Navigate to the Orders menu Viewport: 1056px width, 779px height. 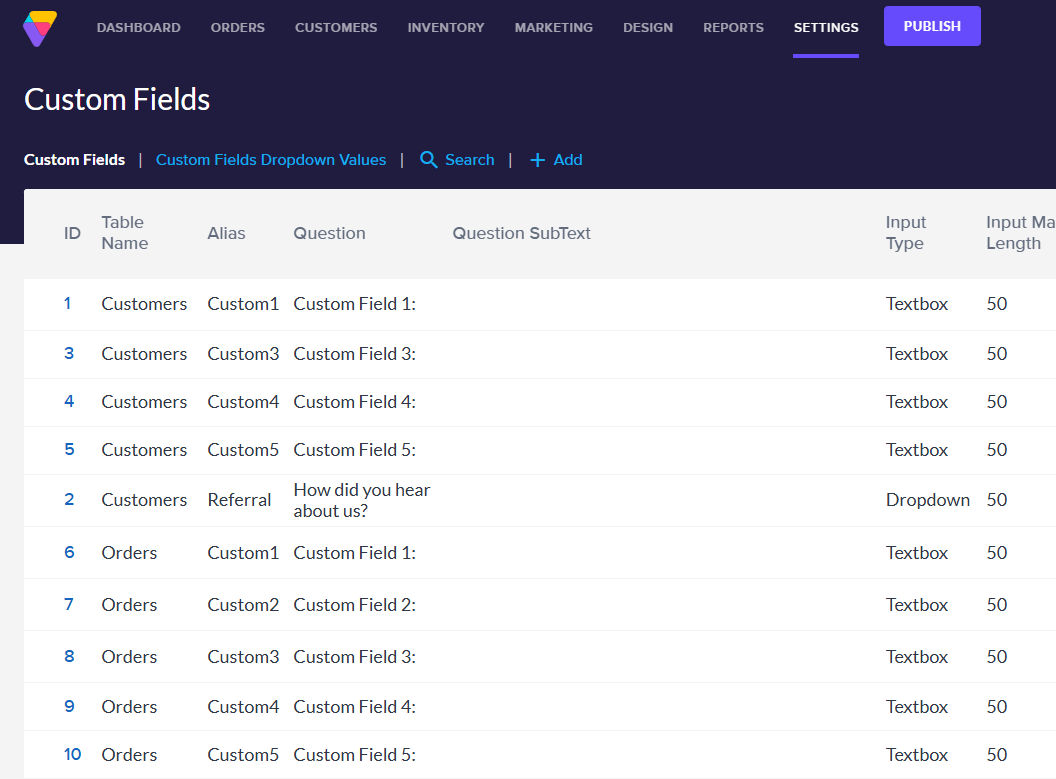(x=237, y=27)
